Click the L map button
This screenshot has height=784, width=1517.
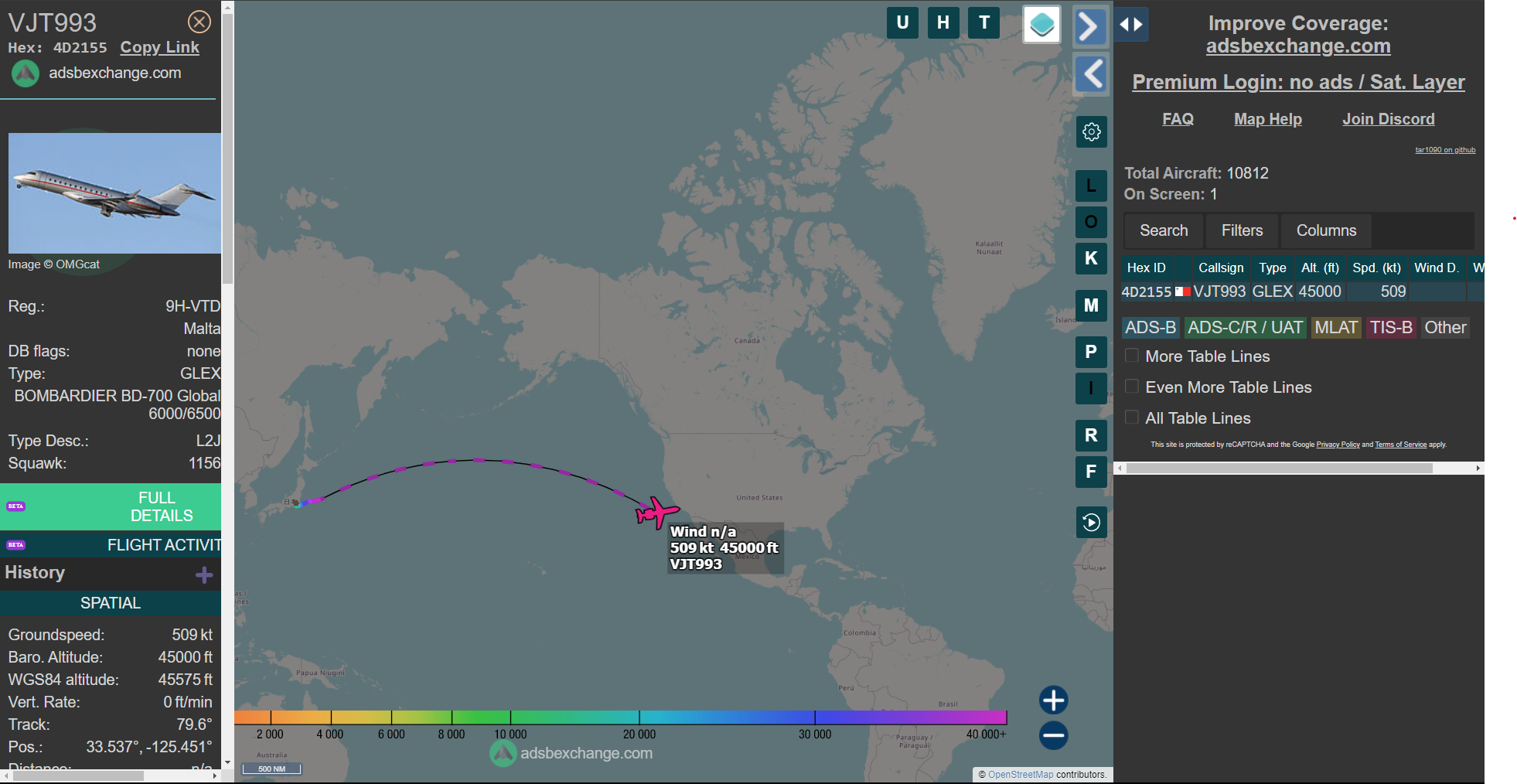1091,186
